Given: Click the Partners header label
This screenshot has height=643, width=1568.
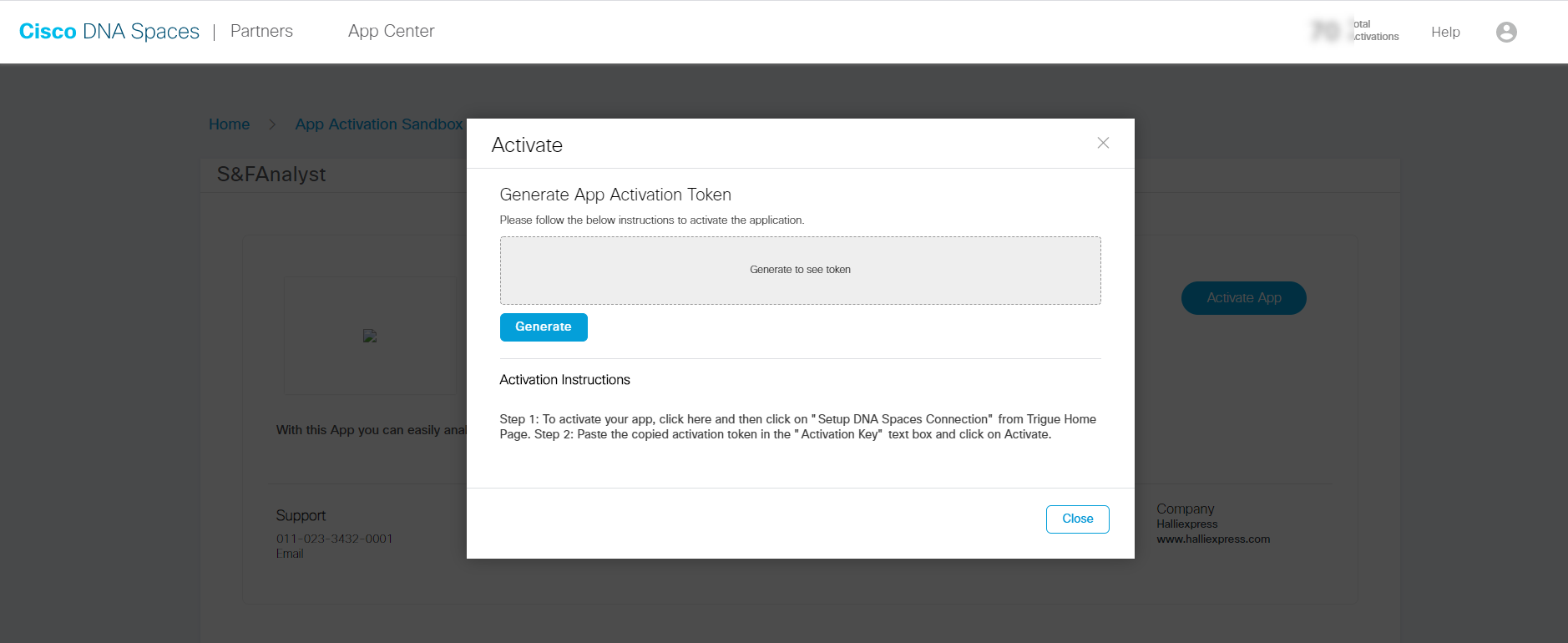Looking at the screenshot, I should [x=261, y=31].
